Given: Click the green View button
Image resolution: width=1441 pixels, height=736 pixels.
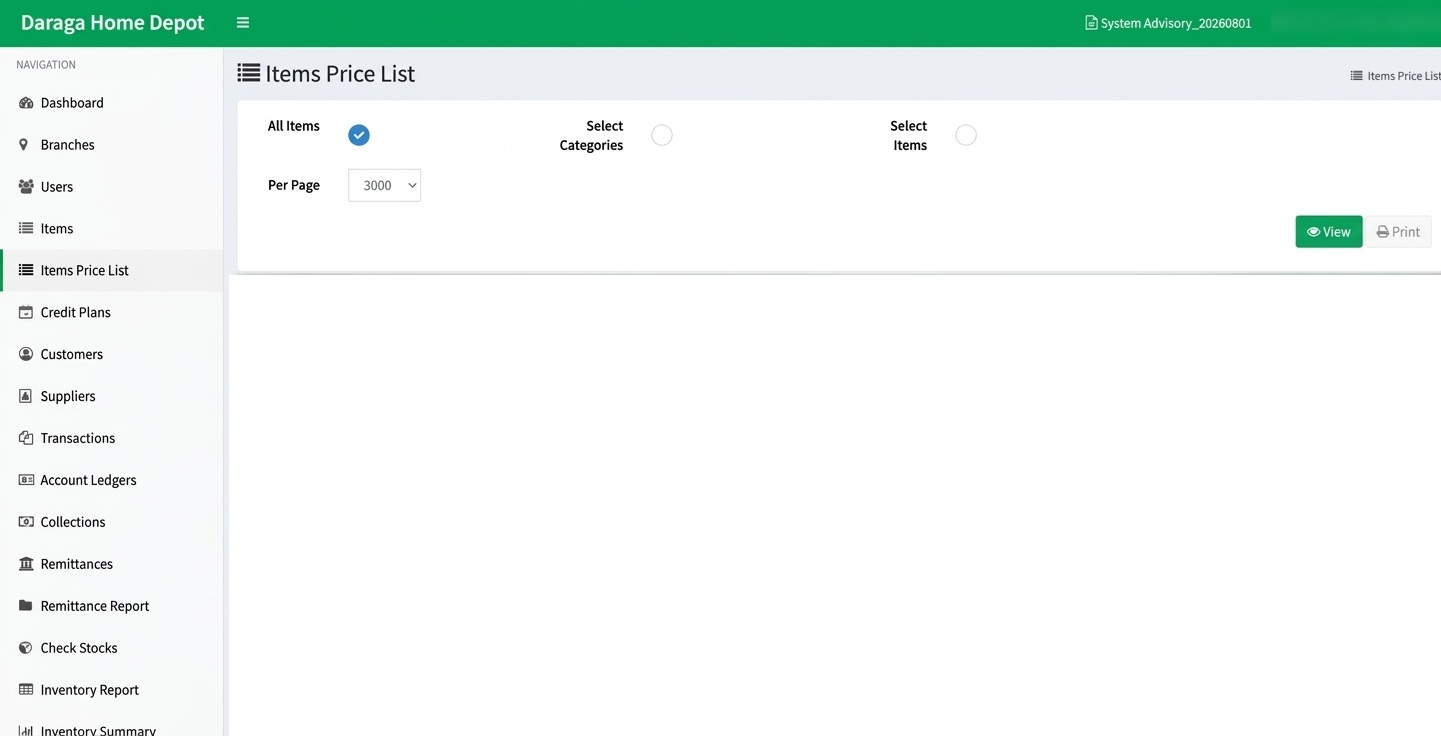Looking at the screenshot, I should [x=1328, y=232].
